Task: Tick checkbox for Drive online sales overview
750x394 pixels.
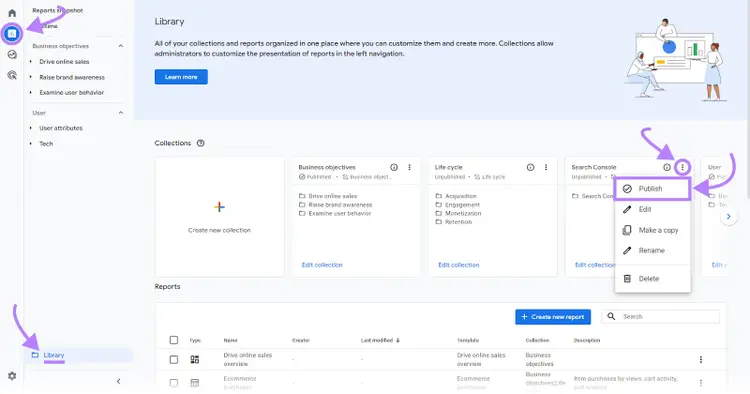Action: pyautogui.click(x=174, y=360)
